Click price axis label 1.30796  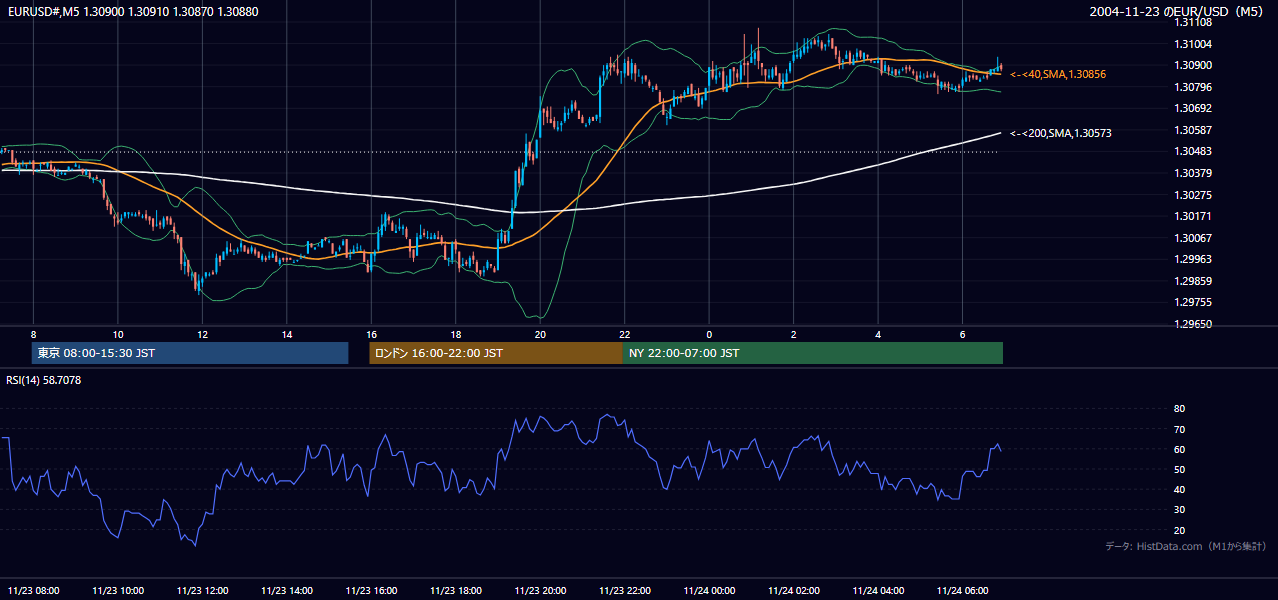click(x=1194, y=87)
